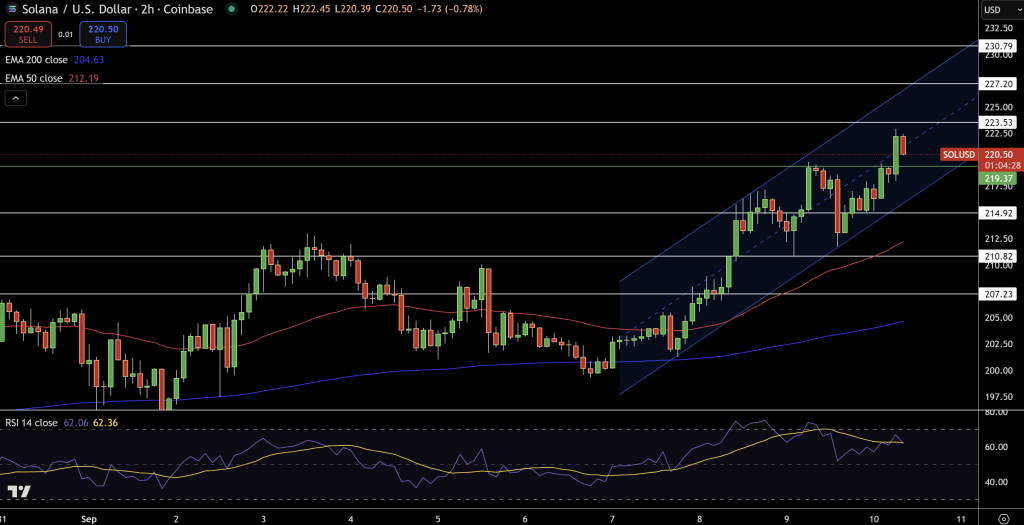This screenshot has height=525, width=1024.
Task: Click the date 10 on time axis
Action: click(873, 518)
